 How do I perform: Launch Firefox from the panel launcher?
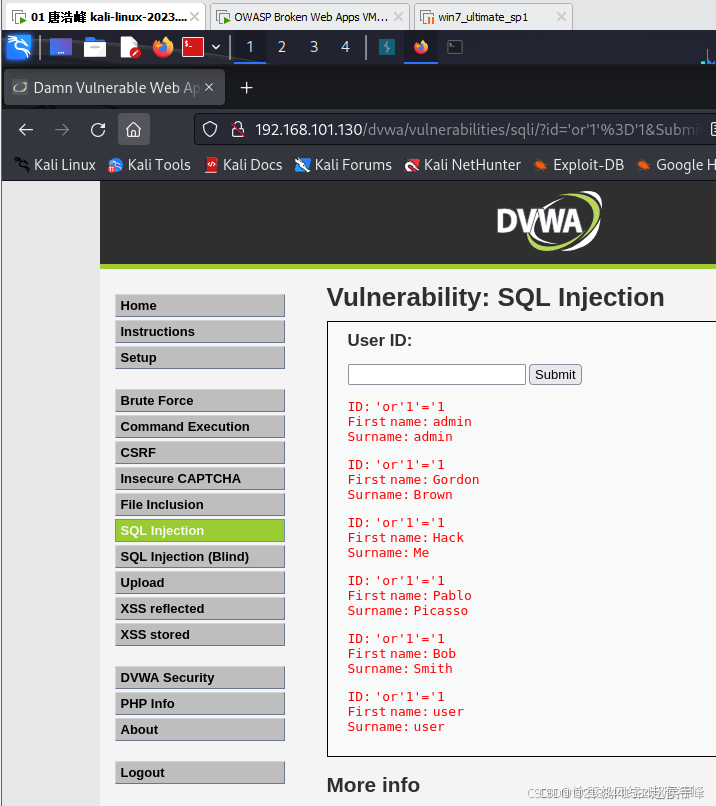(163, 47)
